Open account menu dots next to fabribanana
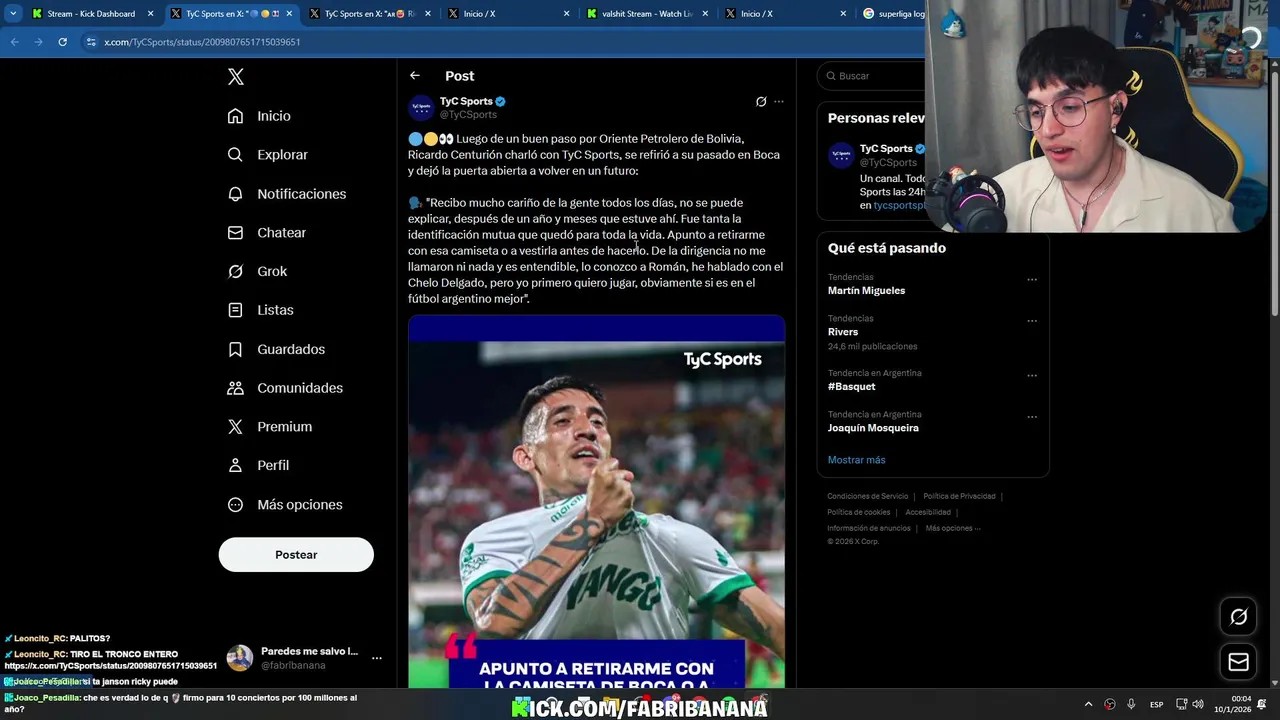This screenshot has height=720, width=1280. (377, 658)
